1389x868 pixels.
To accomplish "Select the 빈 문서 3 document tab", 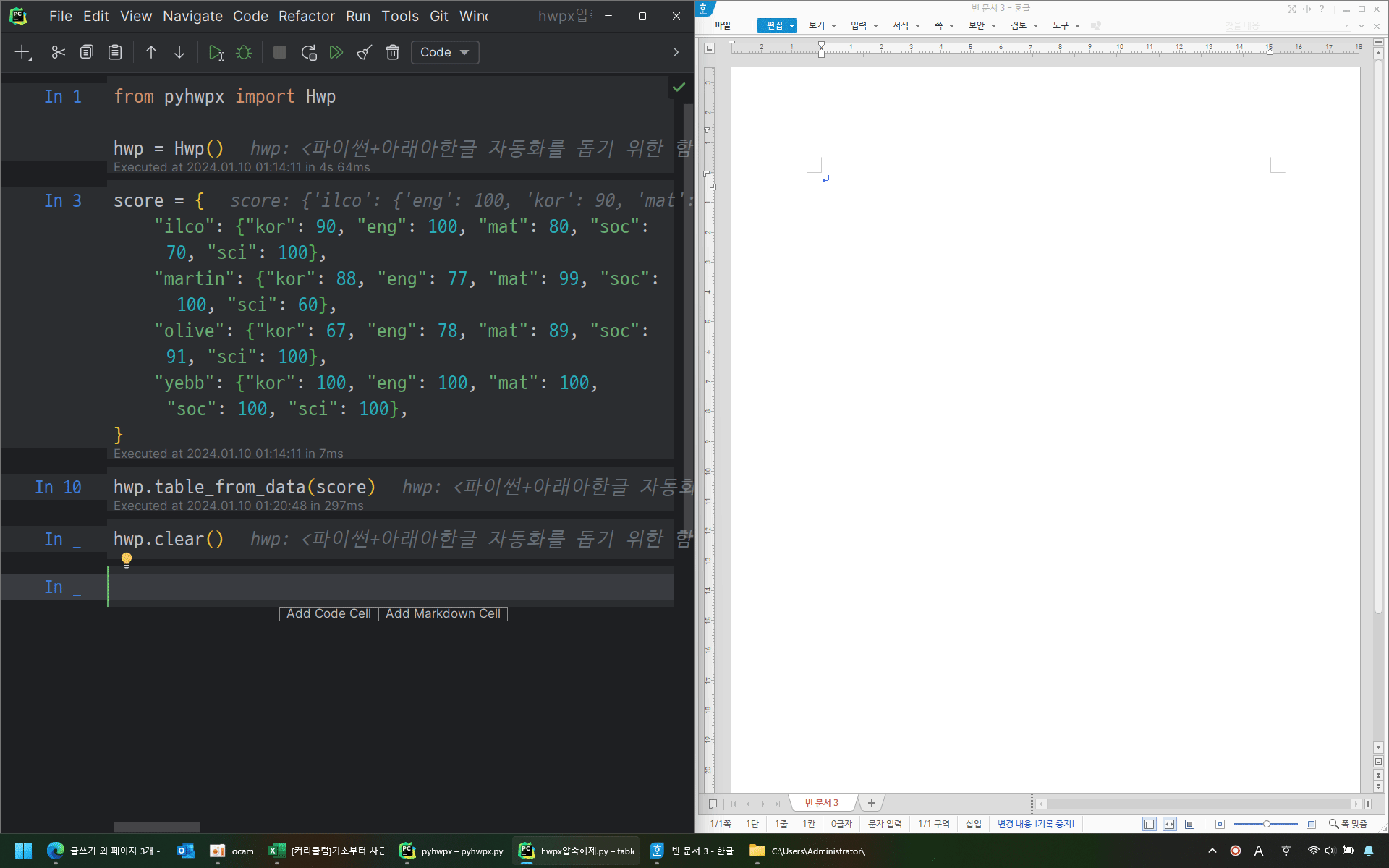I will coord(822,803).
